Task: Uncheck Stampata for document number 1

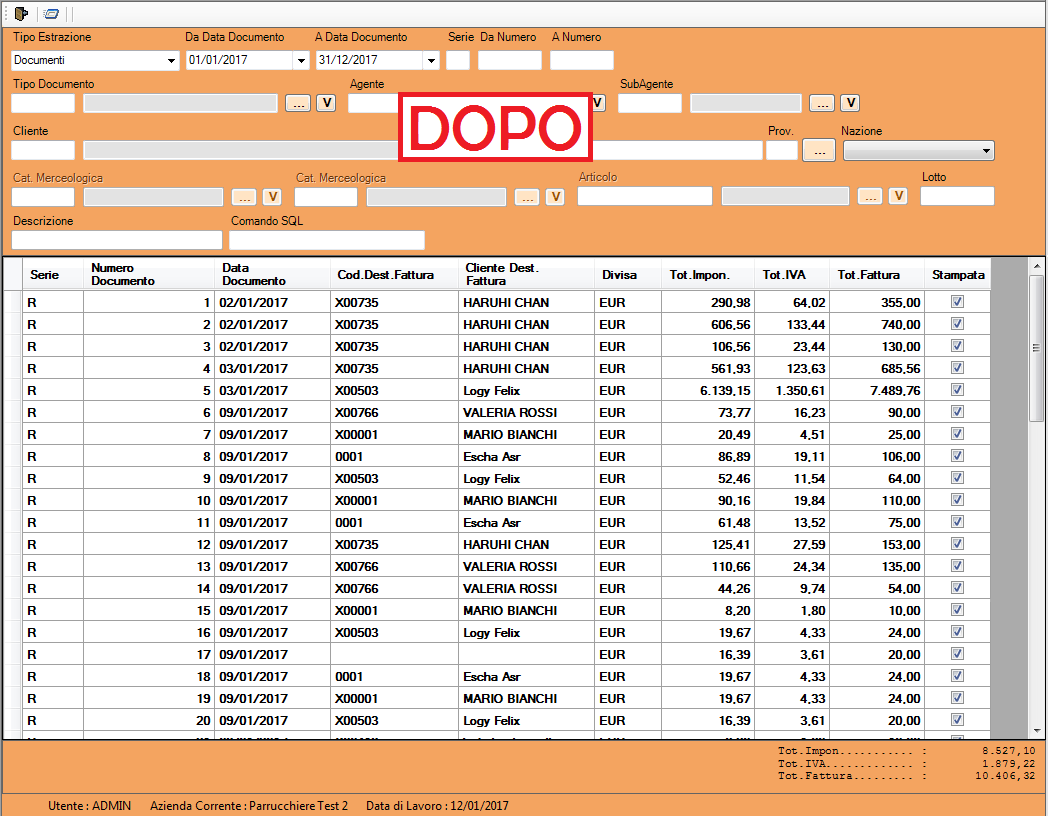Action: [x=957, y=301]
